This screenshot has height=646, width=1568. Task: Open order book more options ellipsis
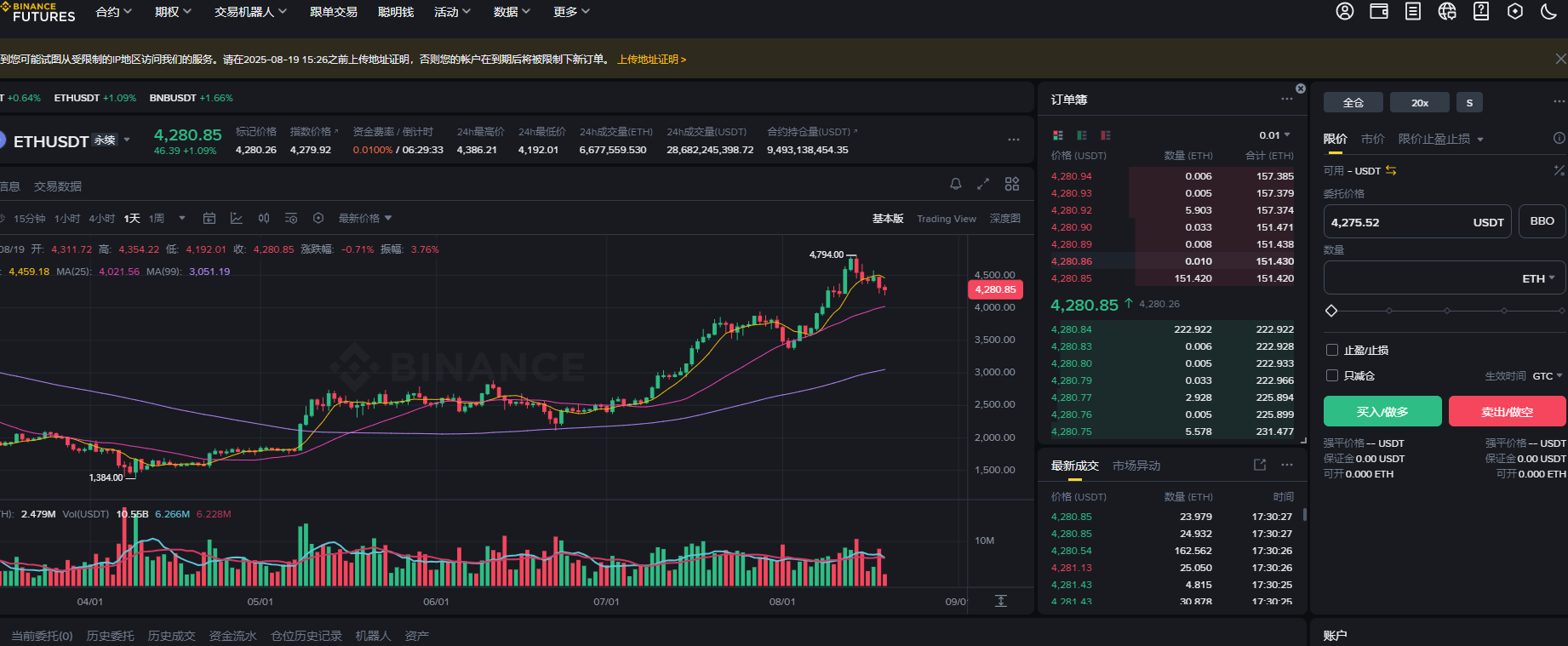[x=1287, y=100]
